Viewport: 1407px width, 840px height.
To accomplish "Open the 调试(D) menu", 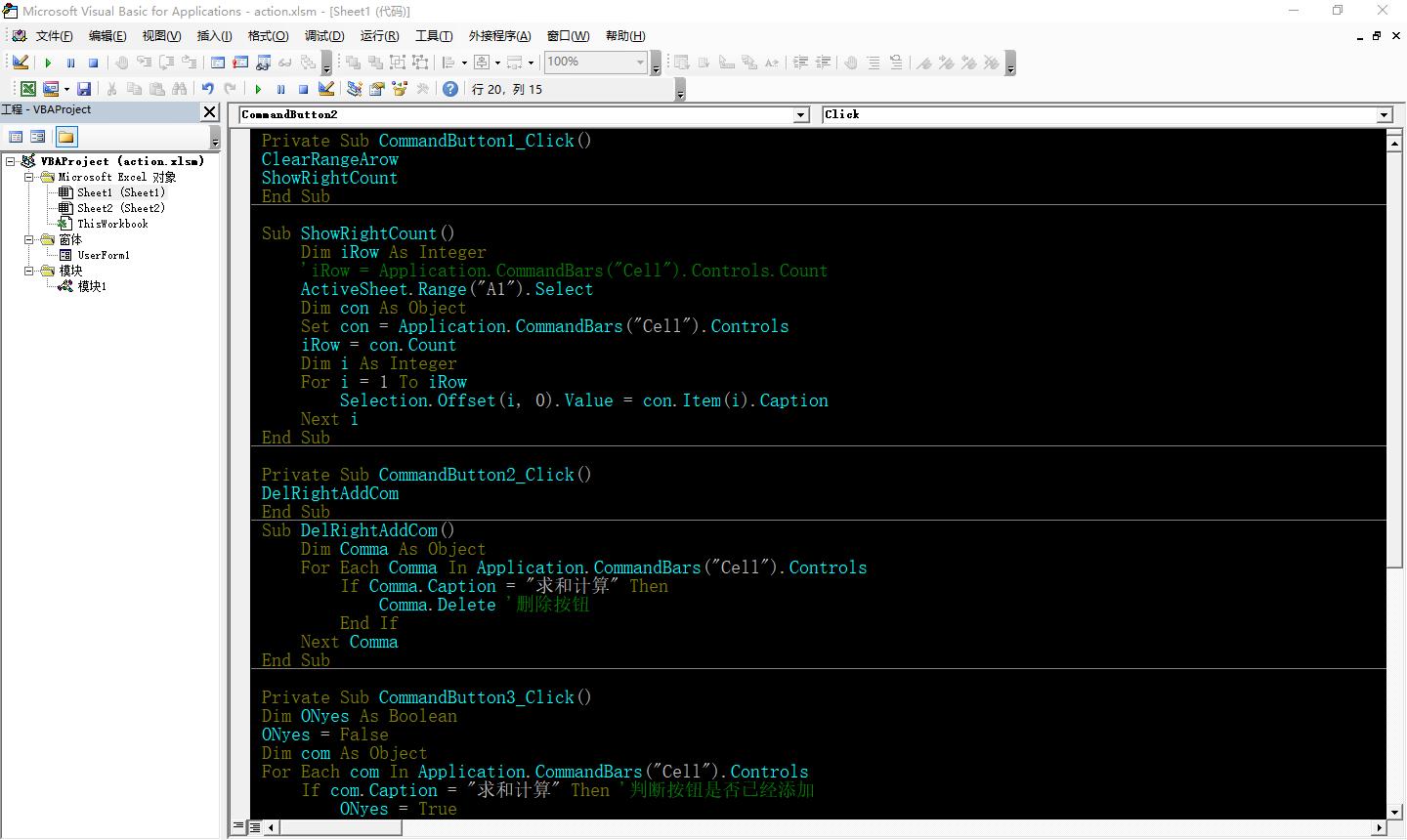I will tap(323, 36).
